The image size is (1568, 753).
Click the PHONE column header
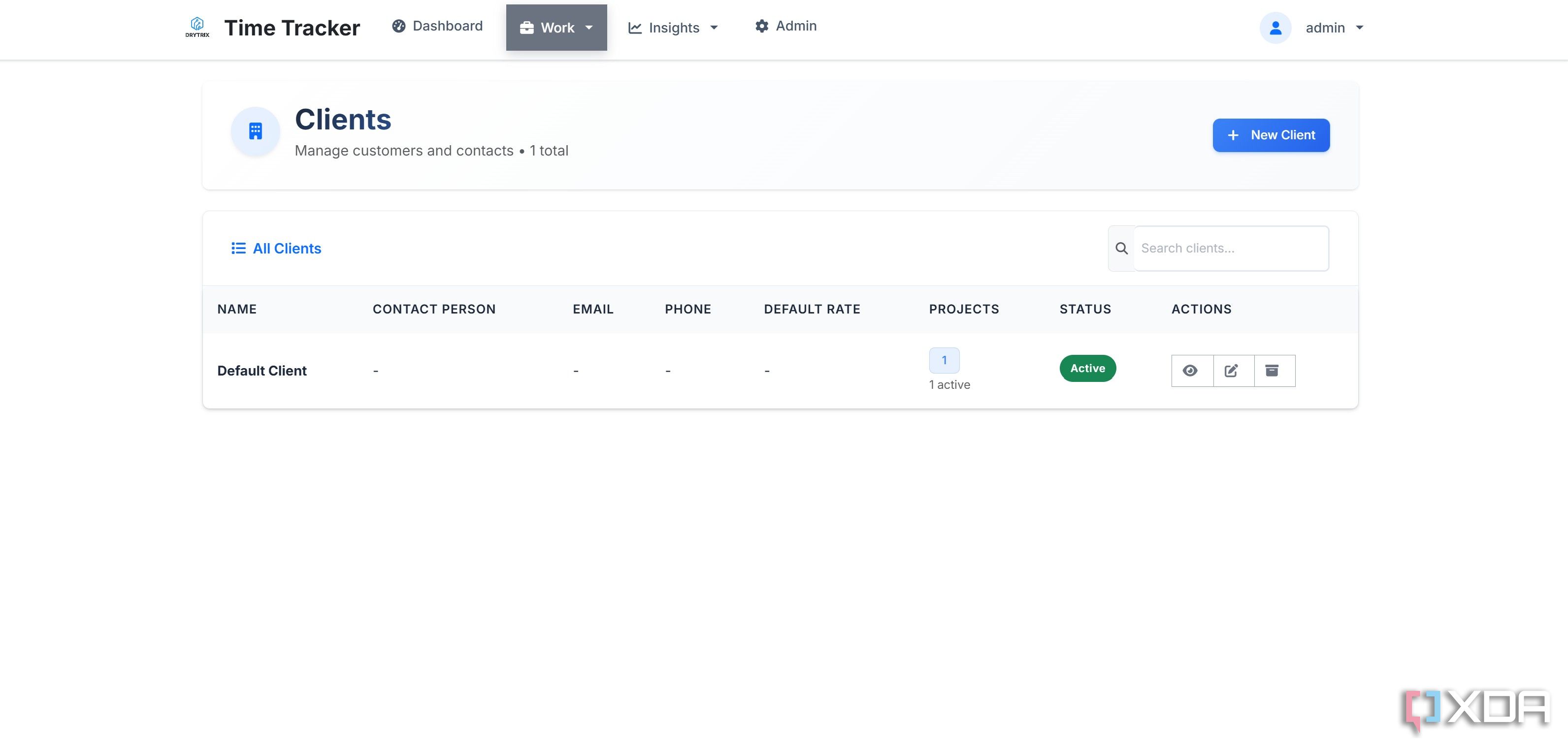688,309
